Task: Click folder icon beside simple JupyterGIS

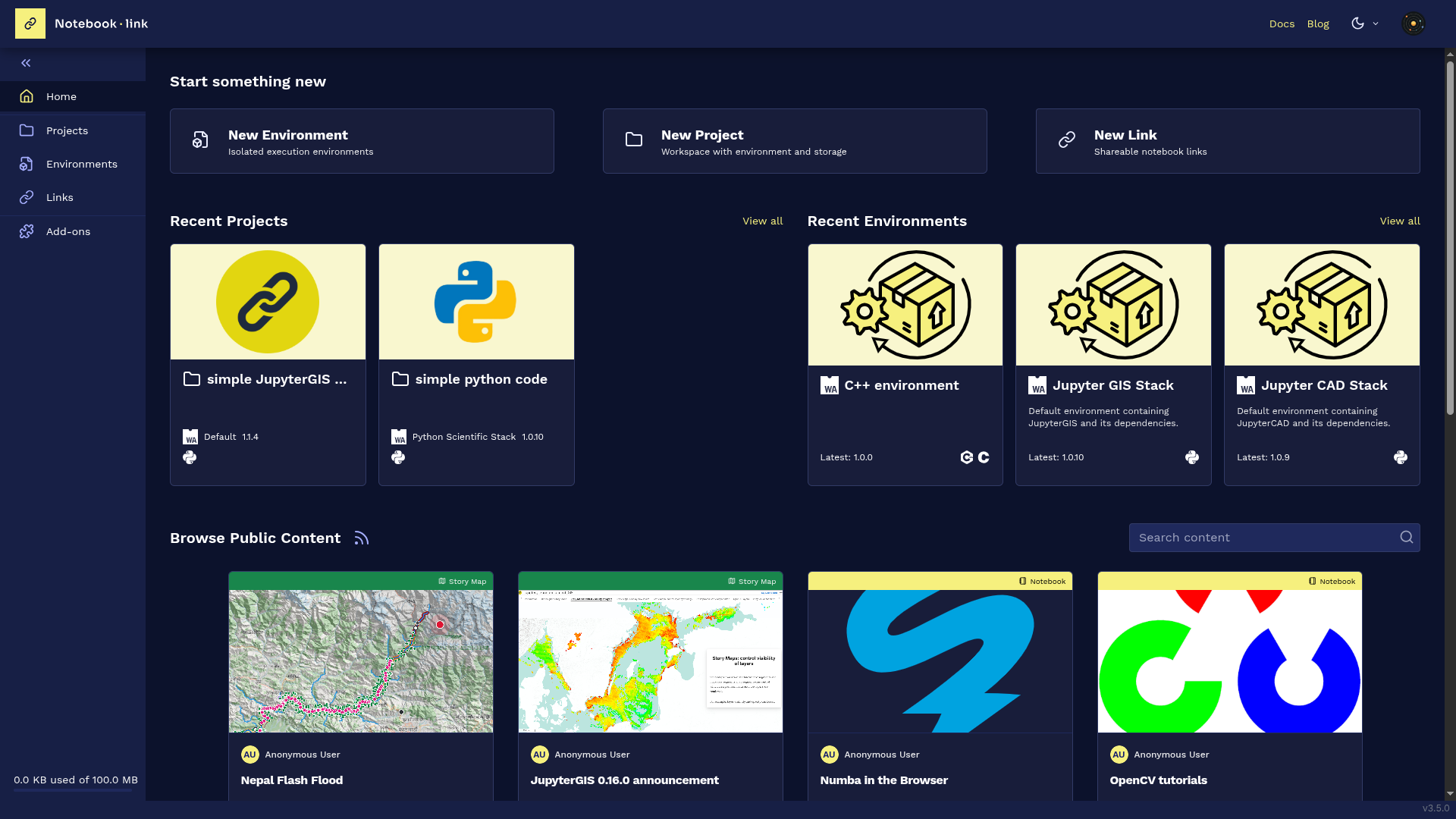Action: [x=192, y=379]
